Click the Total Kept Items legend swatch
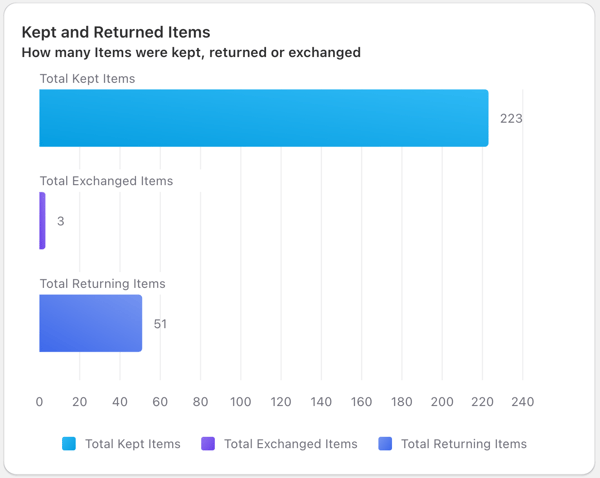The width and height of the screenshot is (600, 478). coord(69,444)
